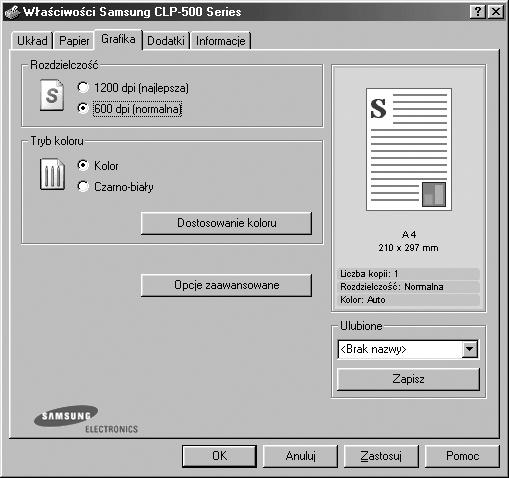Screen dimensions: 509x478
Task: Click the 'Liczba kopii: 1' summary line
Action: [x=409, y=274]
